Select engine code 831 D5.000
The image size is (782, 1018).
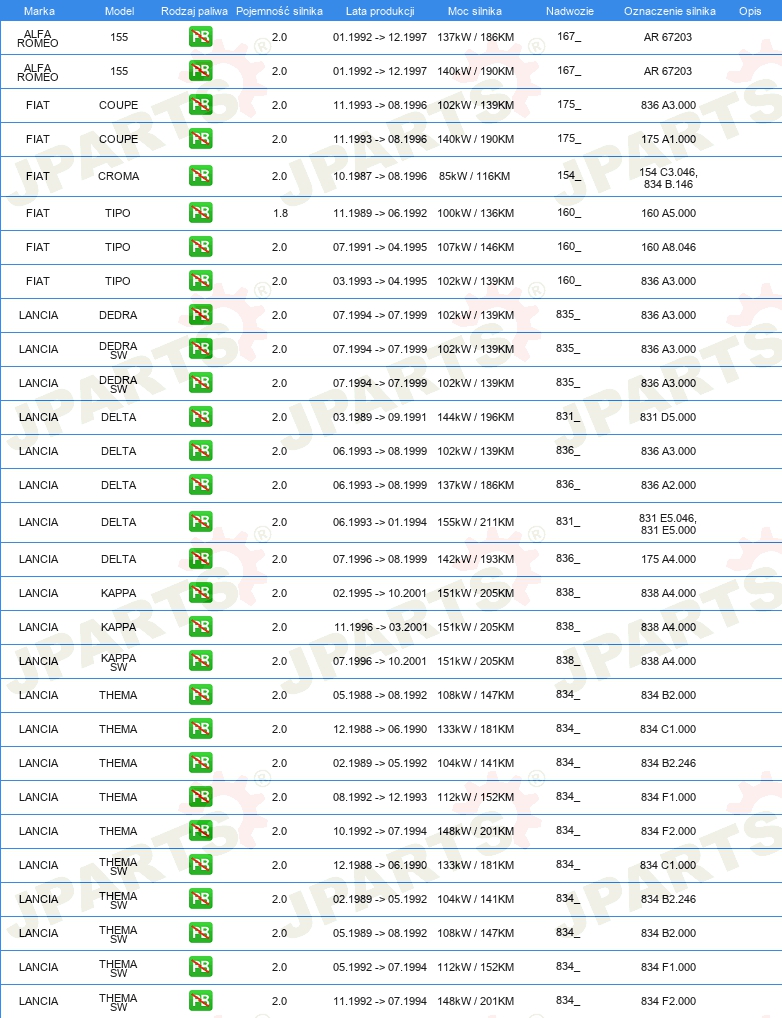pyautogui.click(x=668, y=417)
